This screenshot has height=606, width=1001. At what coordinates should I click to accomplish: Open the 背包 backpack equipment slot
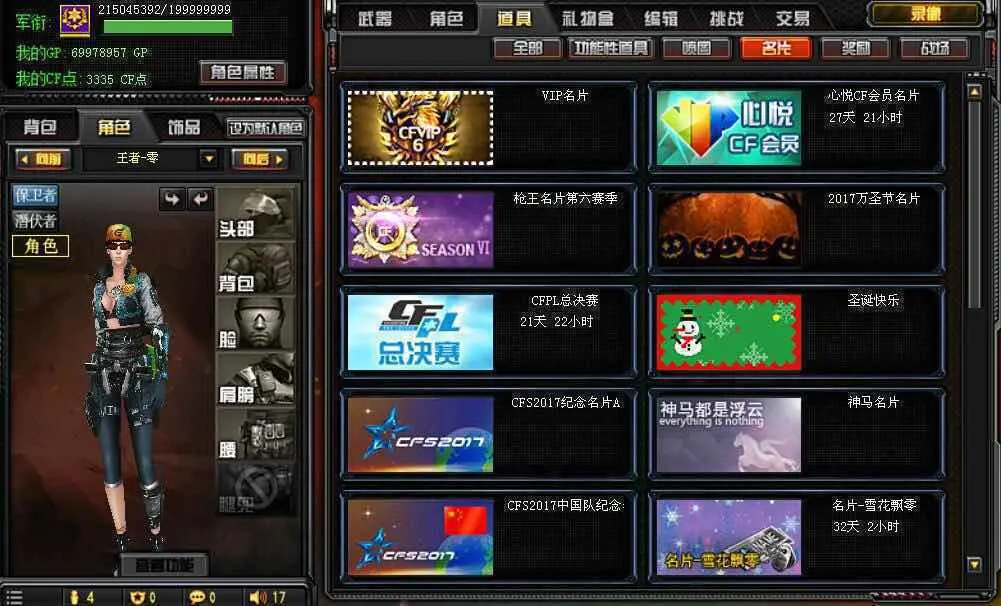(x=256, y=268)
